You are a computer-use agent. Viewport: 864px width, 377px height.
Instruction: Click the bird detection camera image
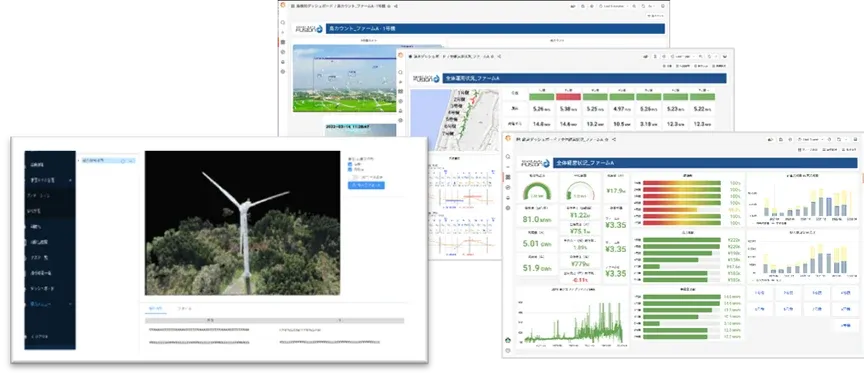(x=344, y=78)
